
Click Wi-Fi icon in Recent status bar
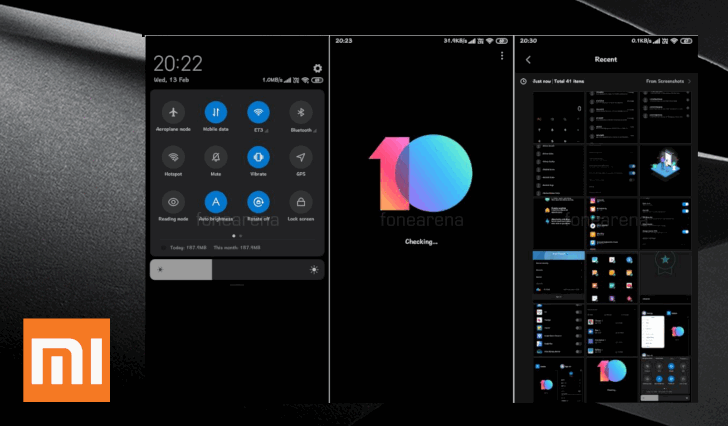675,41
